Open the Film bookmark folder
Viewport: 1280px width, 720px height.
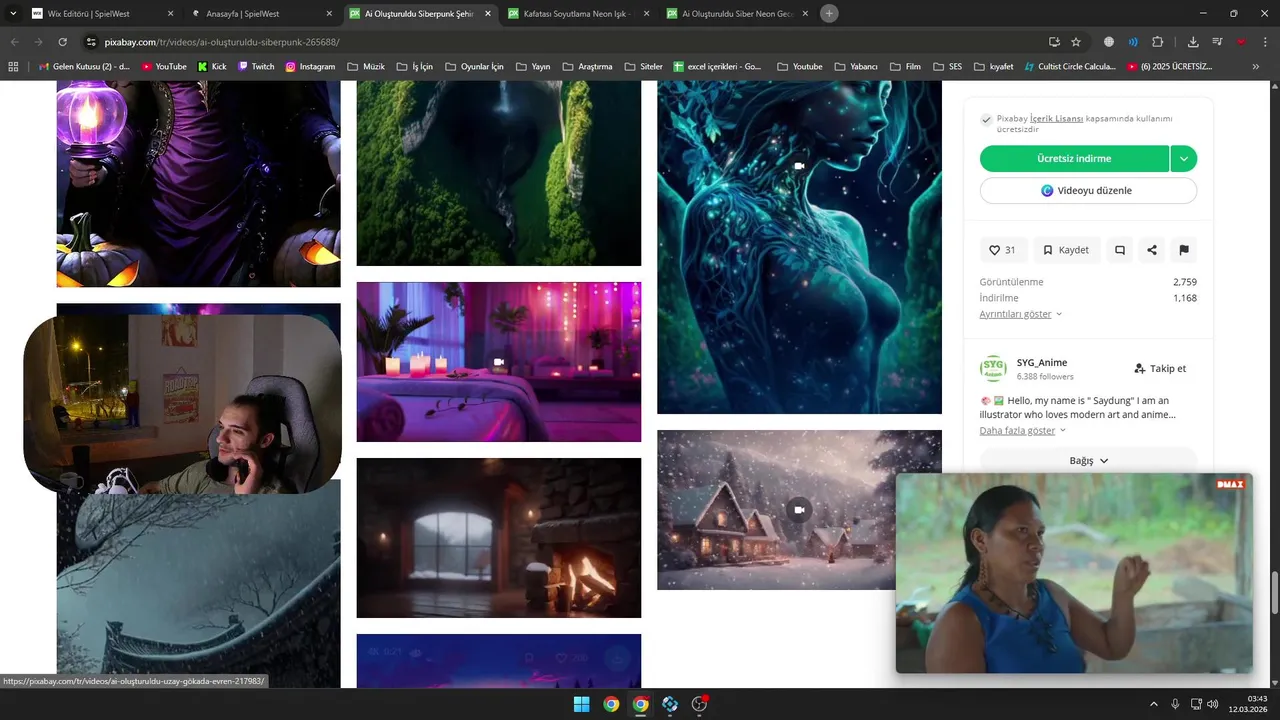905,66
